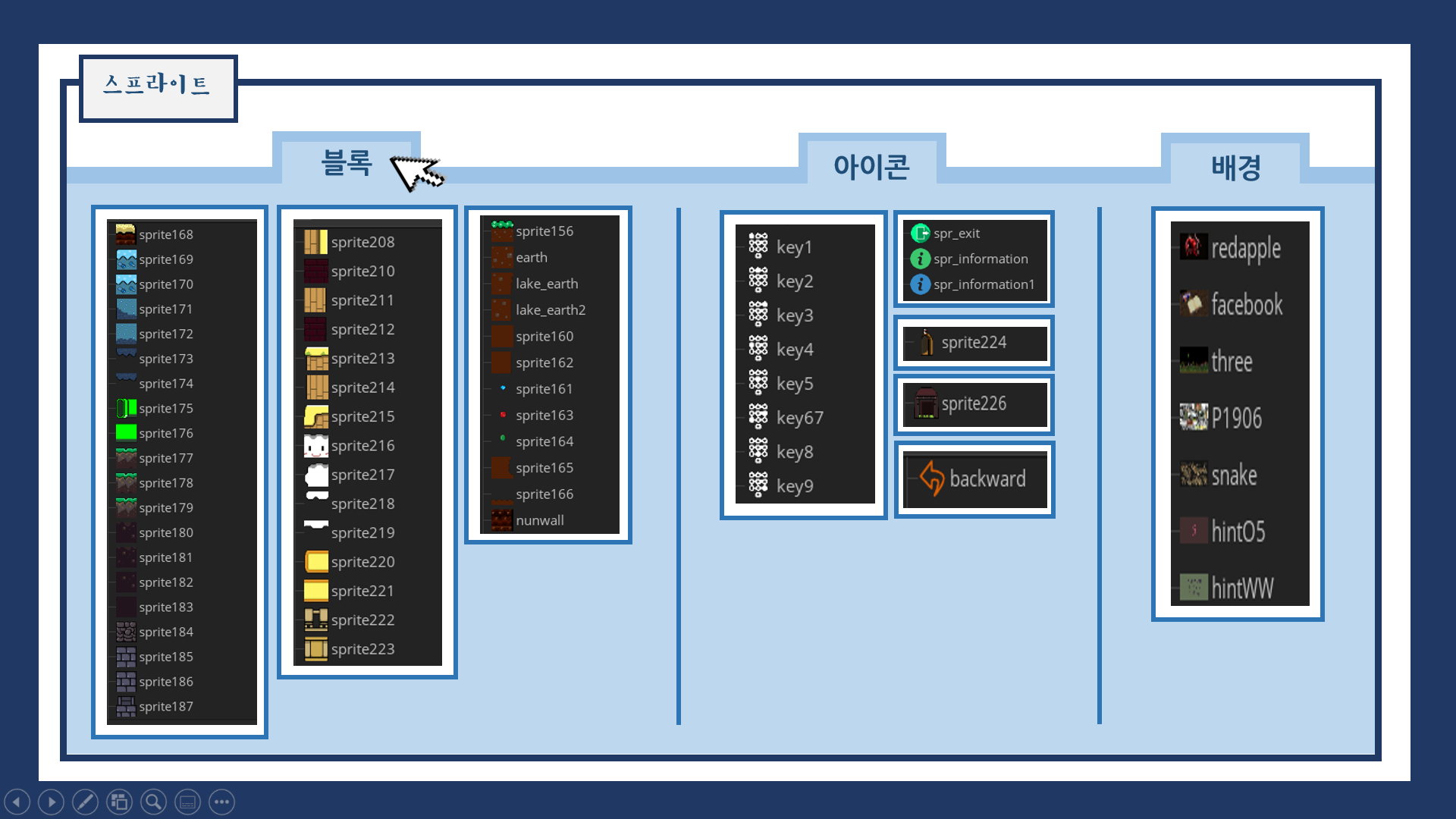Viewport: 1456px width, 819px height.
Task: Select the 아이콘 tab
Action: [x=871, y=165]
